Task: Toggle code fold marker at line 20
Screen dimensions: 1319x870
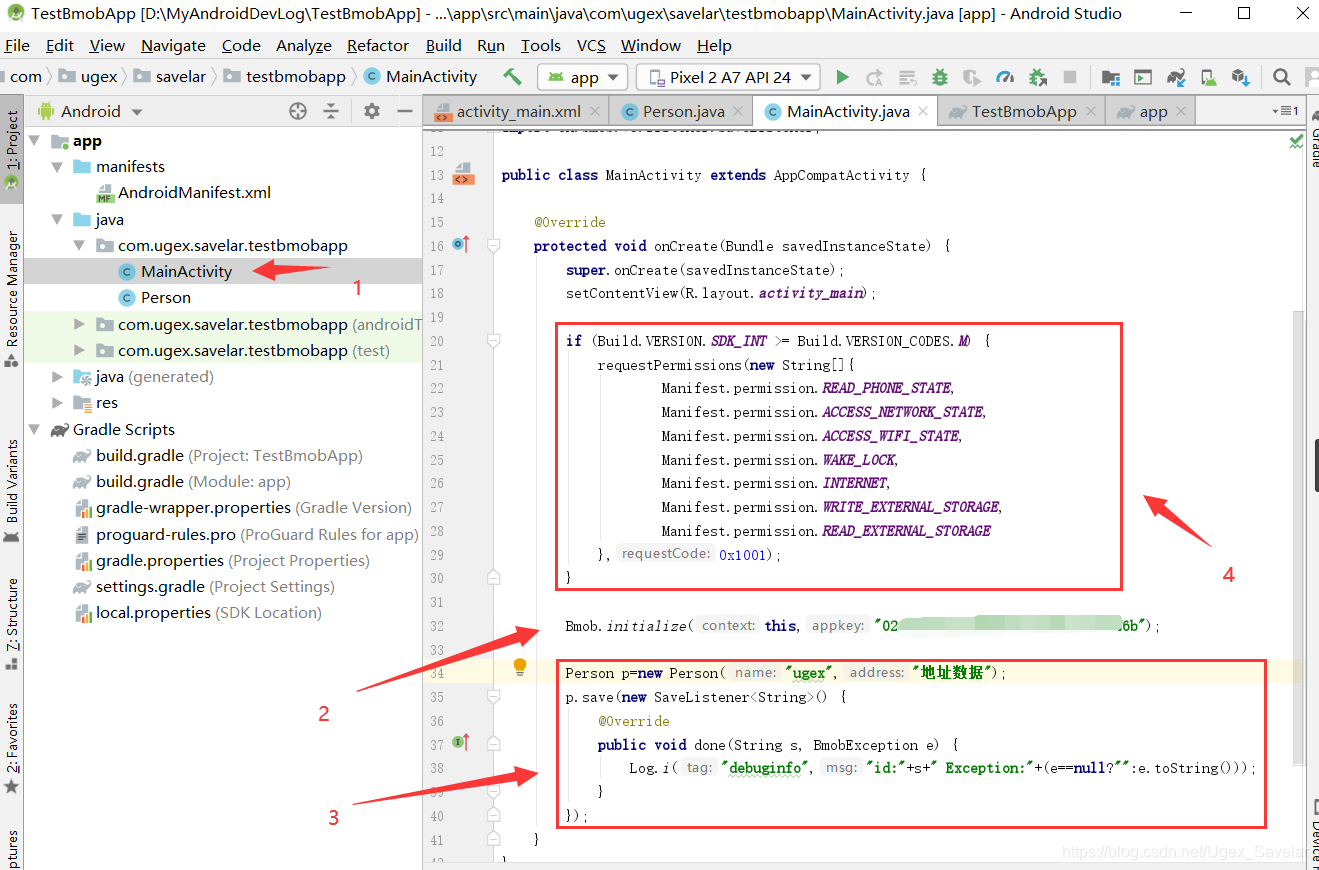Action: pyautogui.click(x=493, y=341)
